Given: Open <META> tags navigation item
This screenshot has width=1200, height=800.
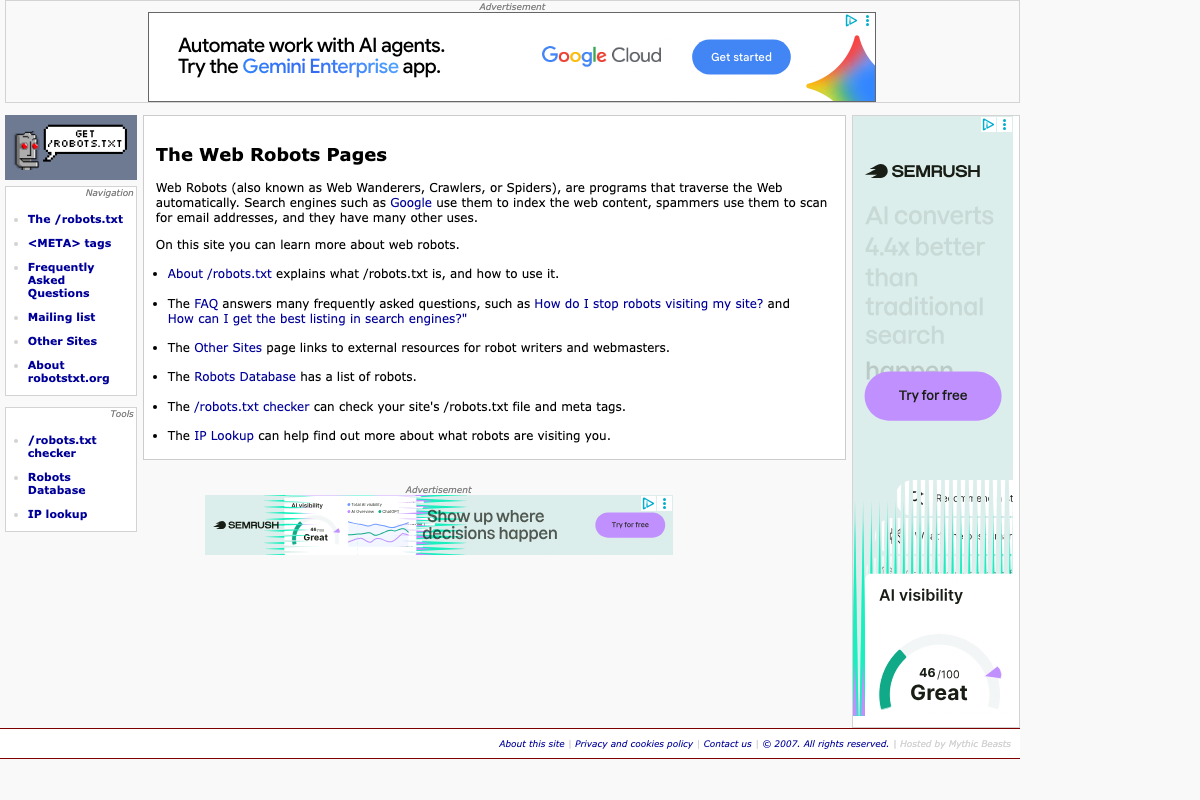Looking at the screenshot, I should (70, 243).
